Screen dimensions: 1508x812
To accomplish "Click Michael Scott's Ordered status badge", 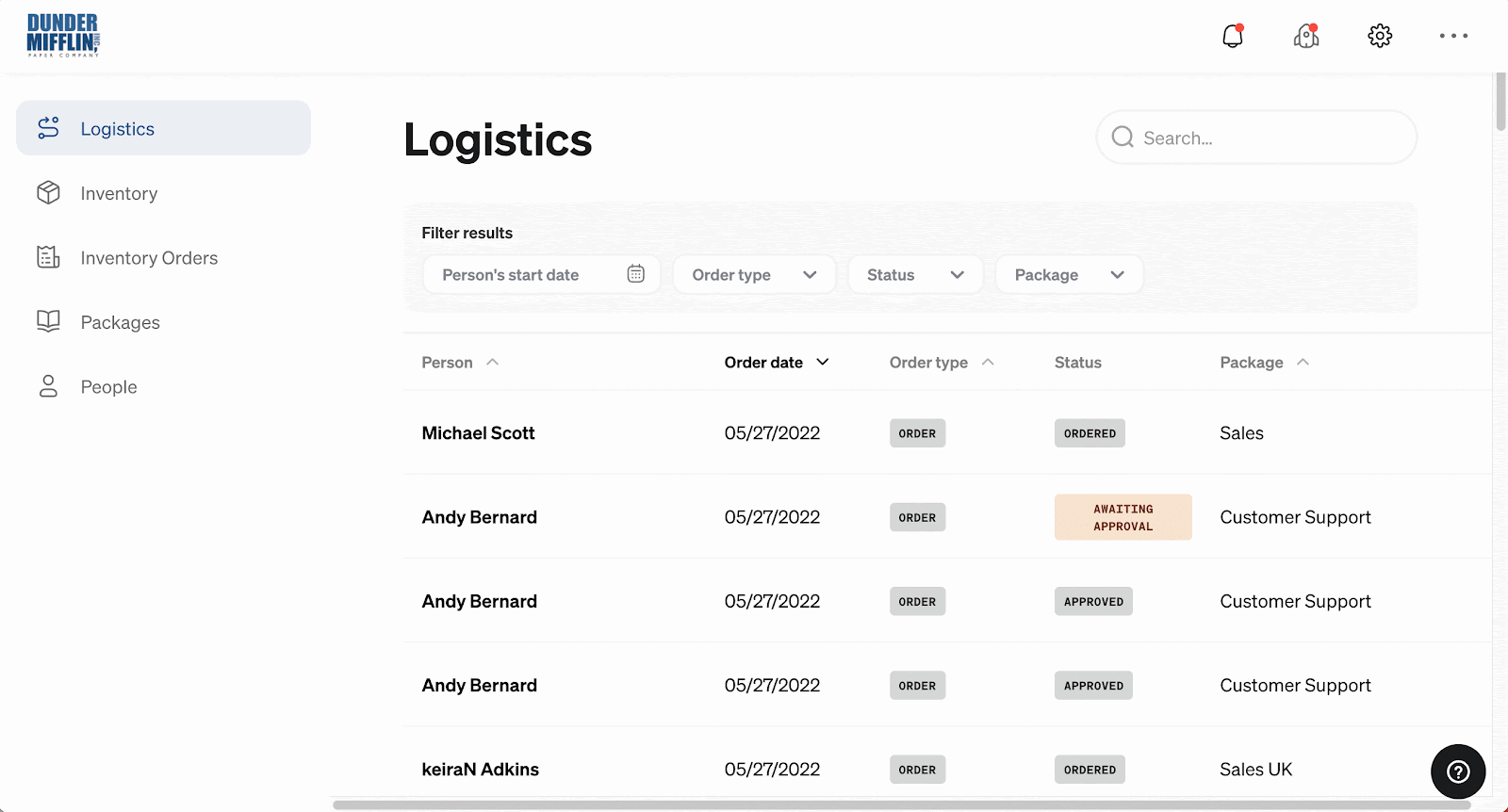I will [1090, 433].
